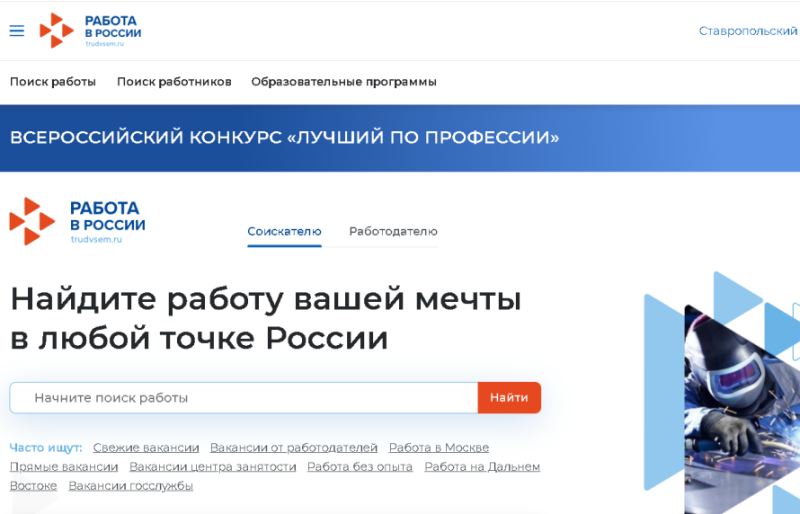
Task: Click the Найдите работу вашей мечты heading
Action: (266, 318)
